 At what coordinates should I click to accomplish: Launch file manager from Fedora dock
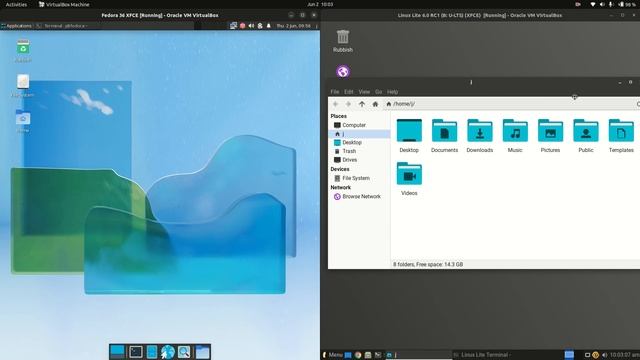click(151, 351)
